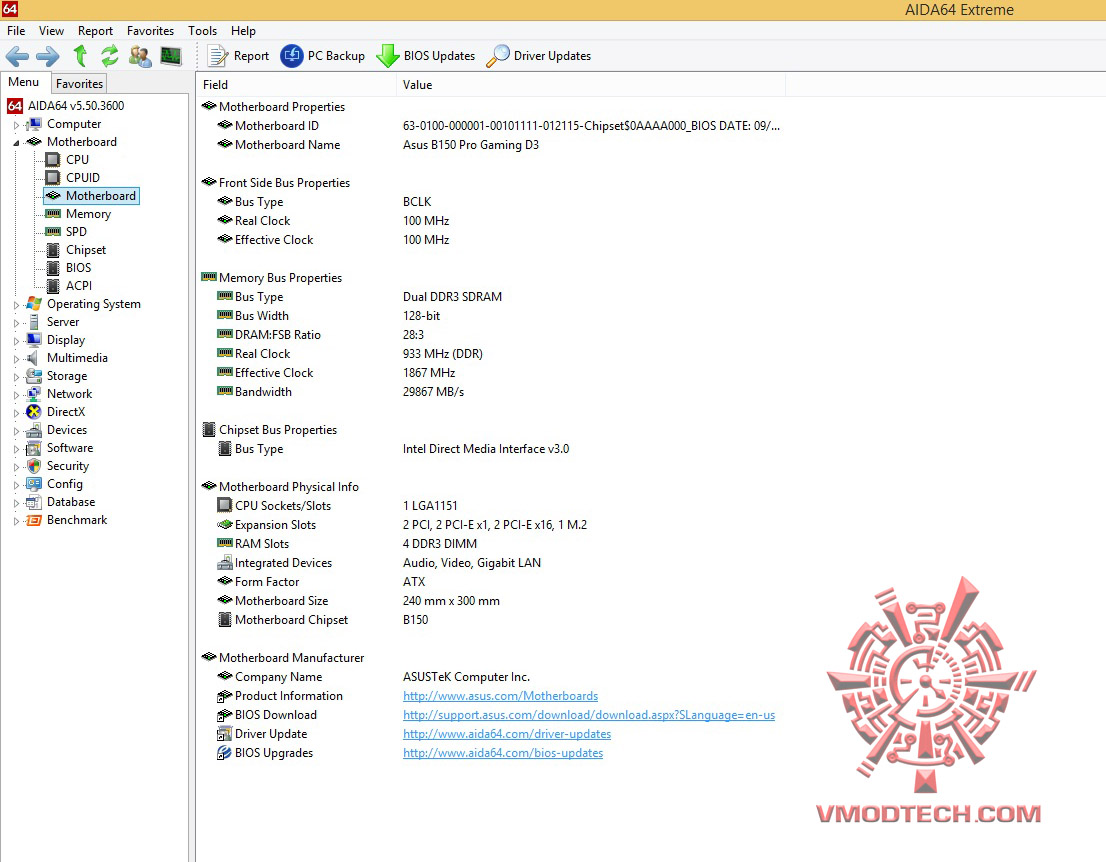Click the Software icon in tree

tap(33, 448)
